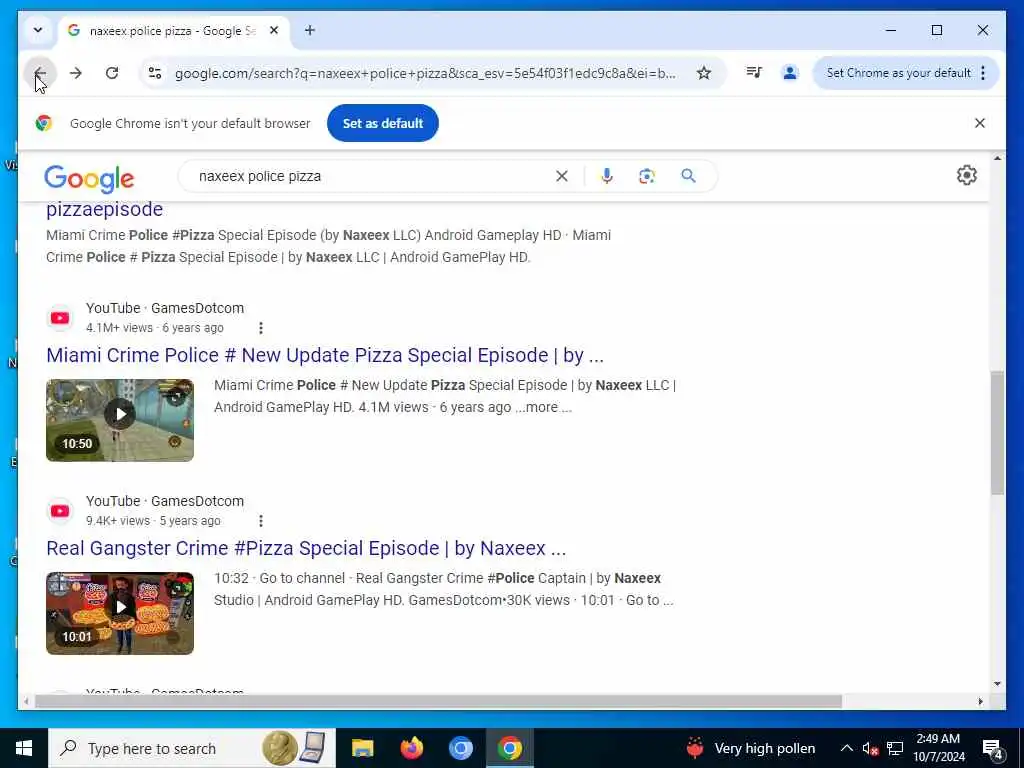Open the Chrome profile icon
Viewport: 1024px width, 768px height.
tap(790, 72)
